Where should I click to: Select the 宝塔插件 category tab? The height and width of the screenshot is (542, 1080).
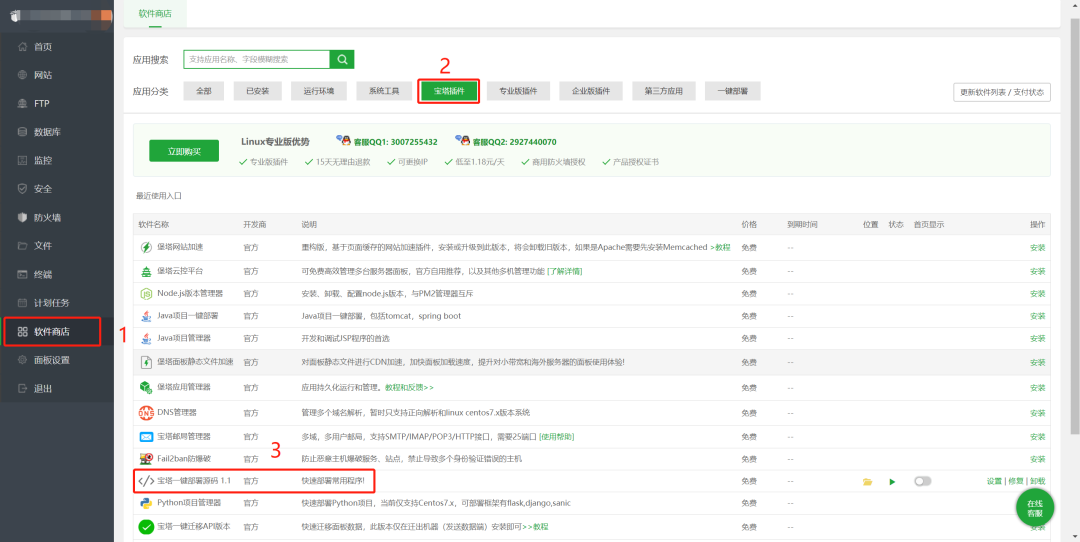pyautogui.click(x=448, y=91)
